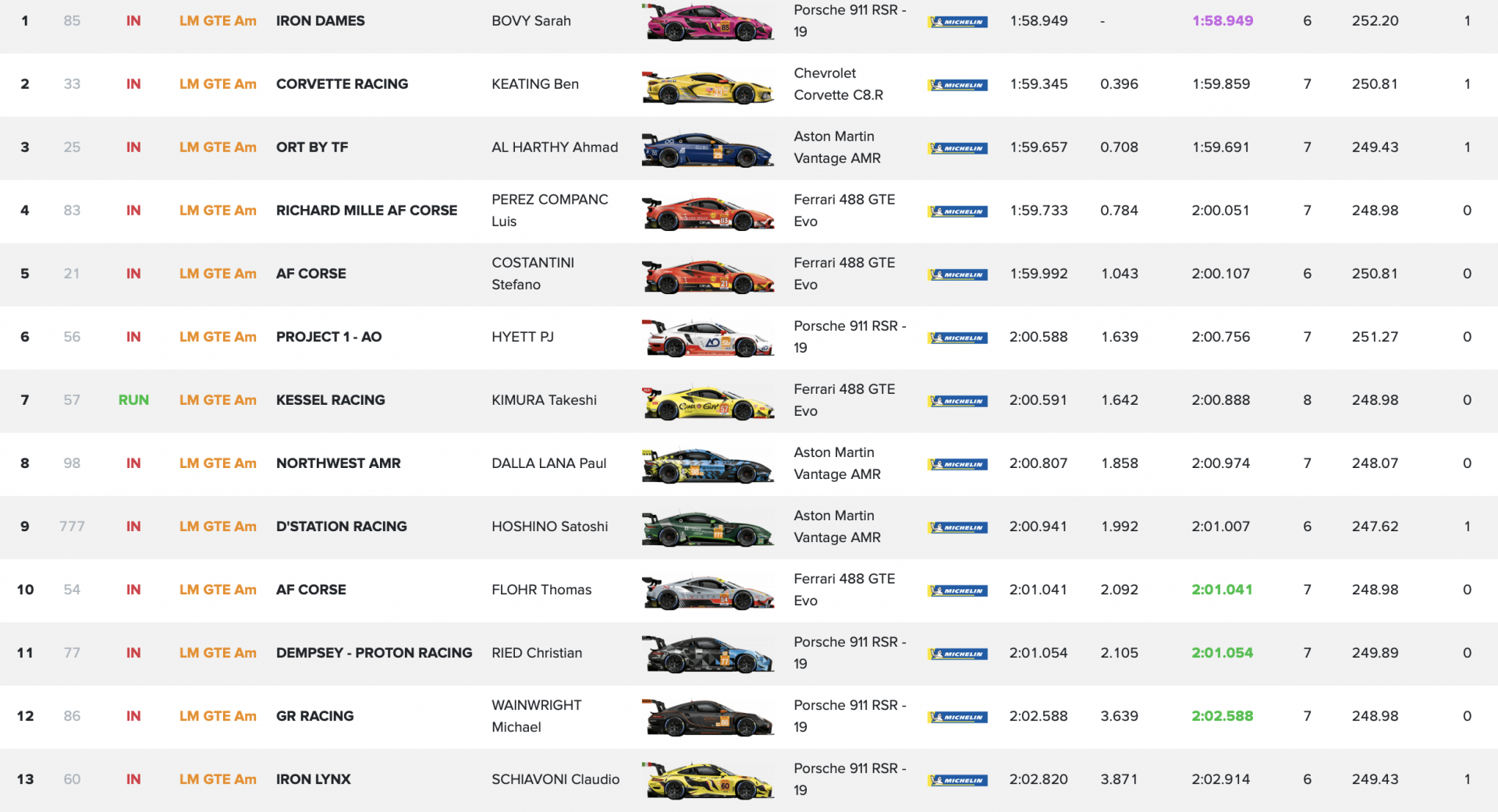Click the Northwest AMR Aston Martin car image
Screen dimensions: 1498x812
pos(708,465)
